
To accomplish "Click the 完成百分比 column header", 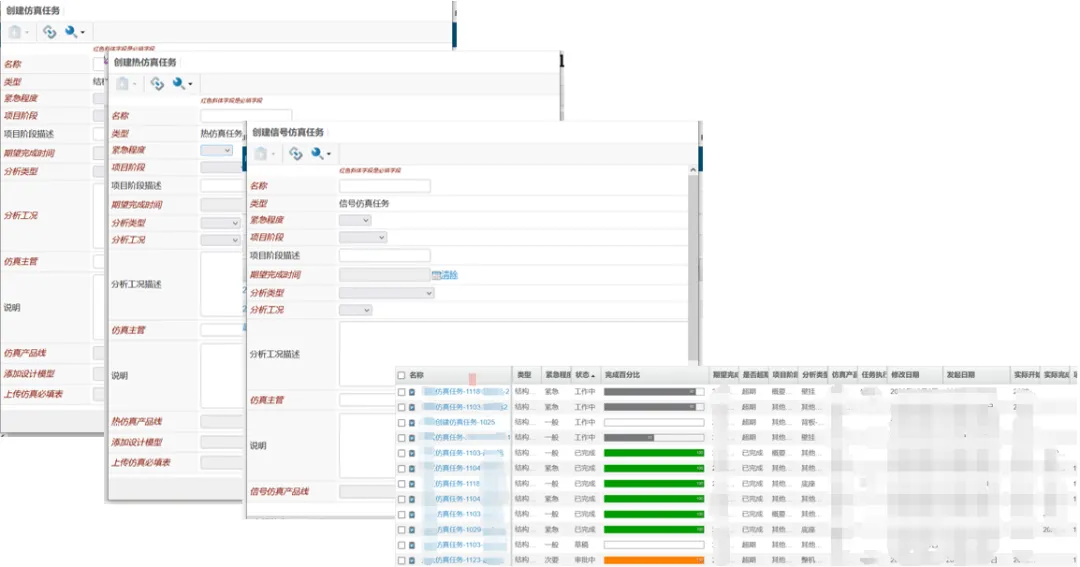I will pyautogui.click(x=622, y=375).
